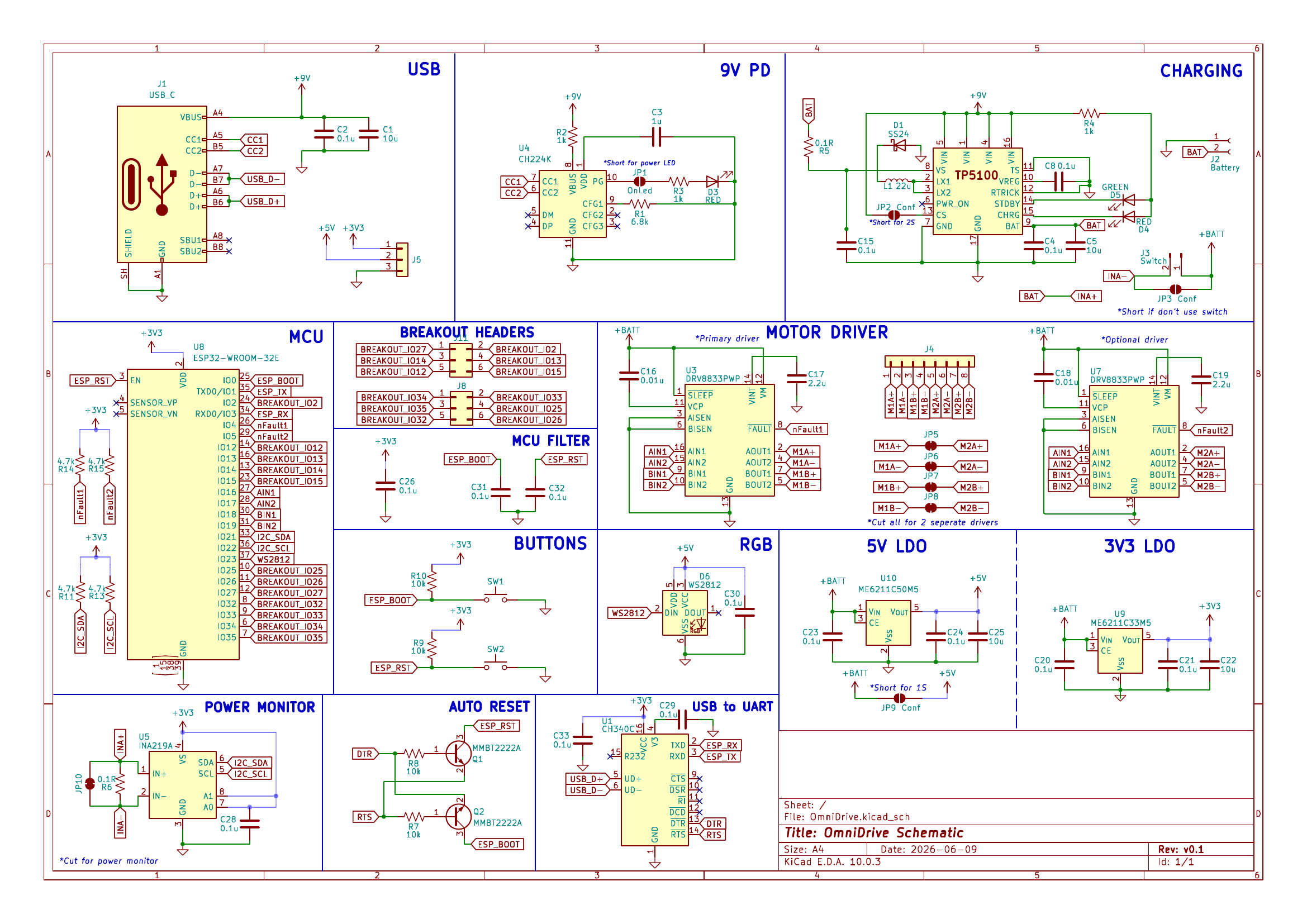This screenshot has width=1307, height=924.
Task: Select the '*Cut for power monitor' note
Action: coord(109,861)
